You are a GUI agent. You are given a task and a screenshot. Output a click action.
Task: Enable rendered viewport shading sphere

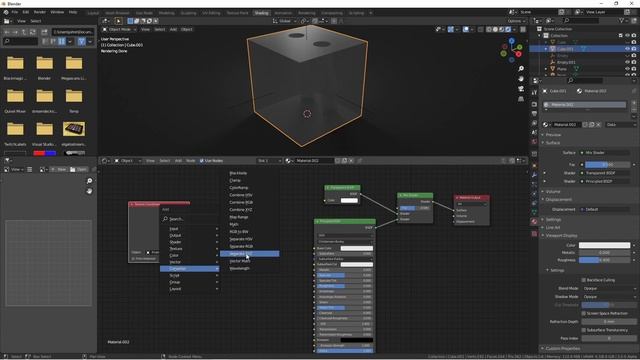pyautogui.click(x=508, y=29)
